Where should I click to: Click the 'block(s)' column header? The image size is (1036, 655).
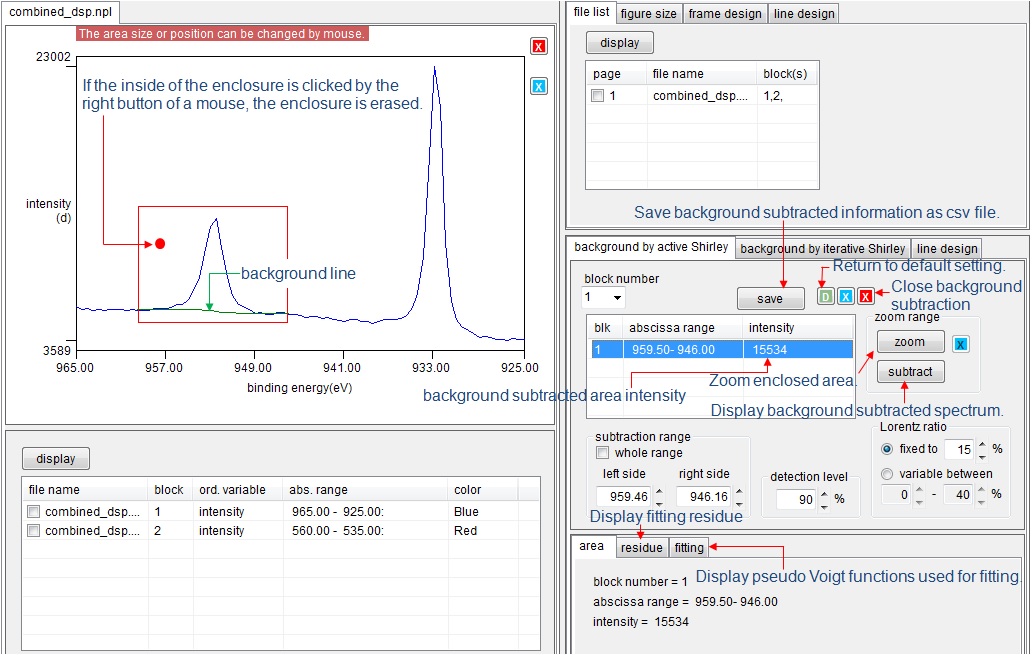pos(785,74)
